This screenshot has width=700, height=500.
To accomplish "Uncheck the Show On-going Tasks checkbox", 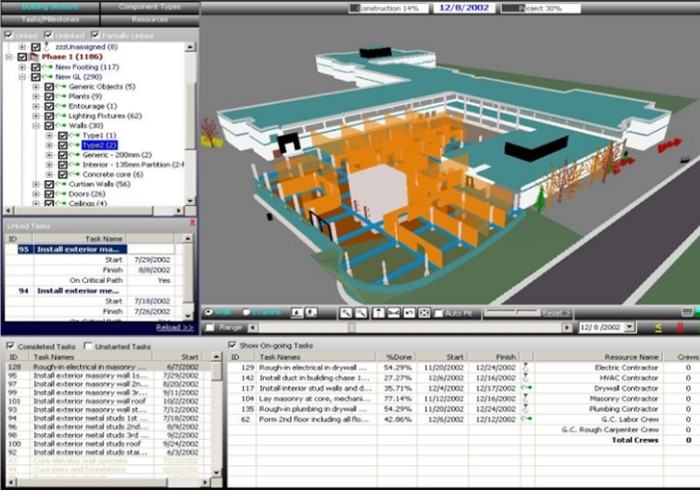I will [233, 345].
